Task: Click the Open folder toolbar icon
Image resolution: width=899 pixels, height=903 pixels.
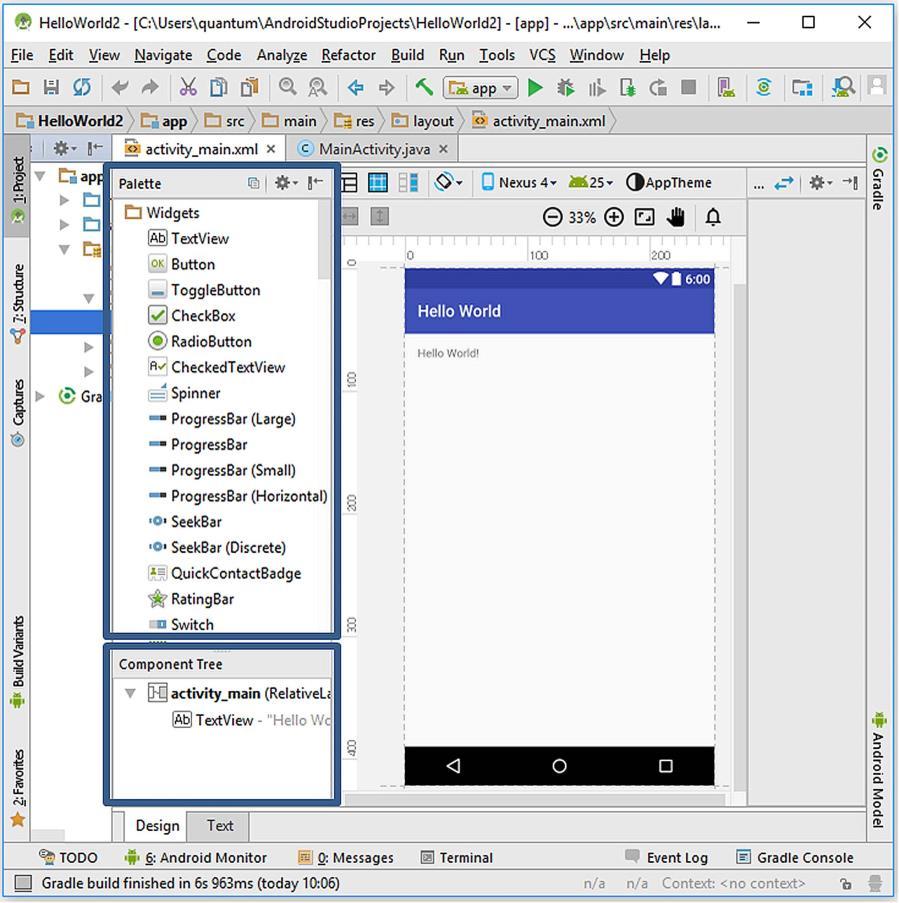Action: point(21,88)
